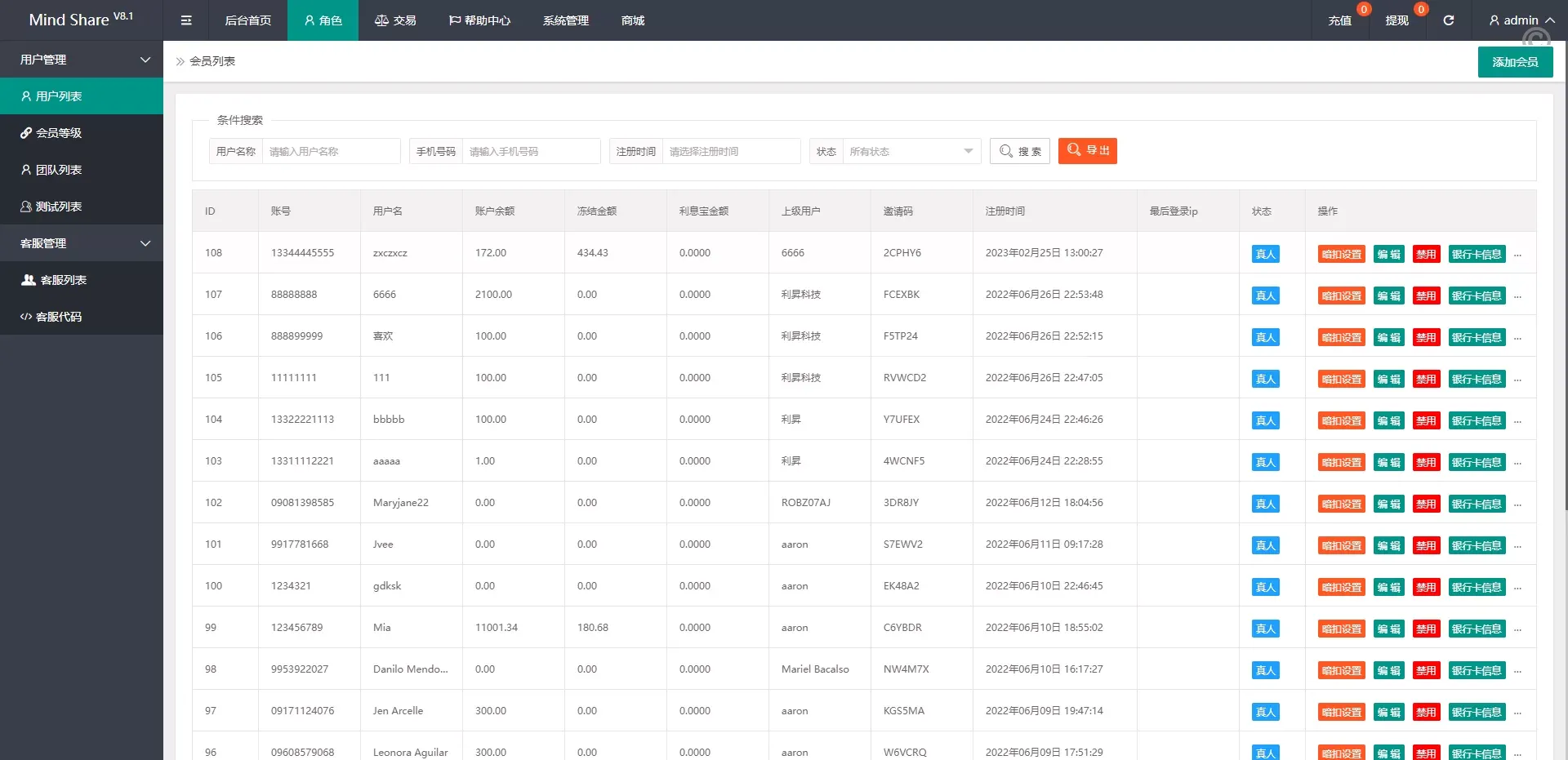Open 测试列表 in the sidebar

tap(58, 207)
